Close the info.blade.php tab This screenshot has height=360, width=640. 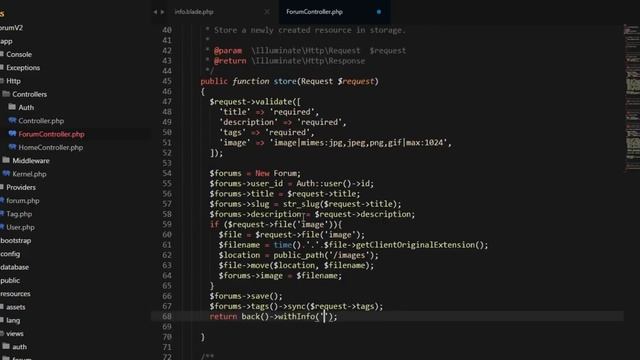tap(267, 12)
